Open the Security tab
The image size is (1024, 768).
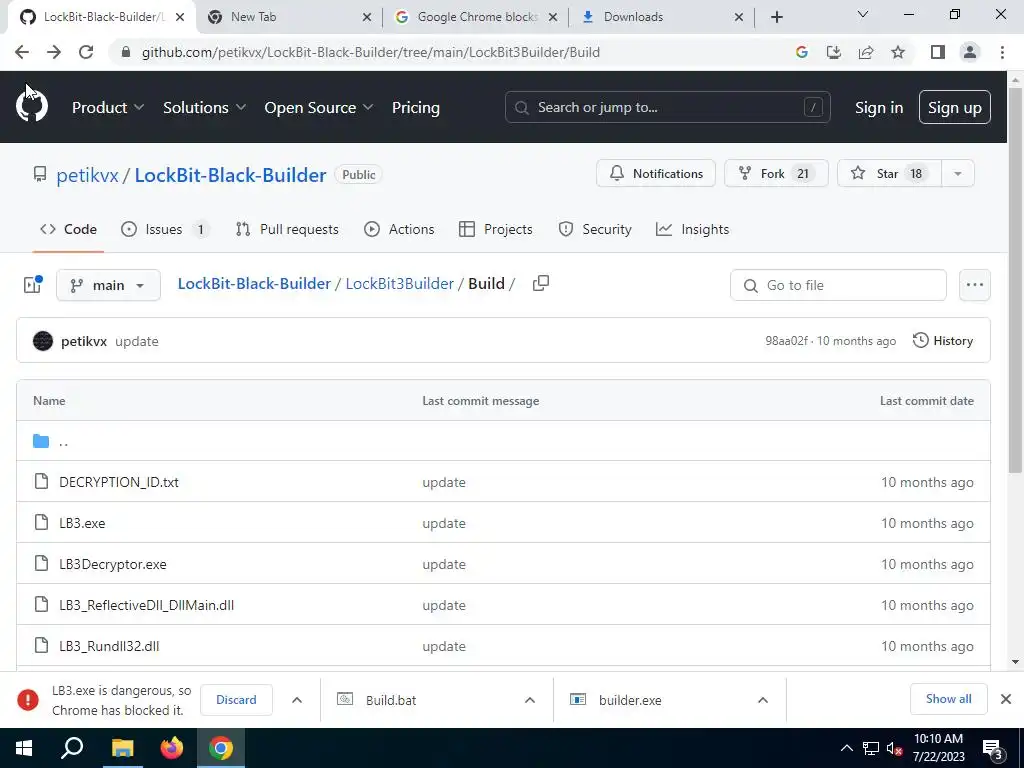pyautogui.click(x=595, y=229)
